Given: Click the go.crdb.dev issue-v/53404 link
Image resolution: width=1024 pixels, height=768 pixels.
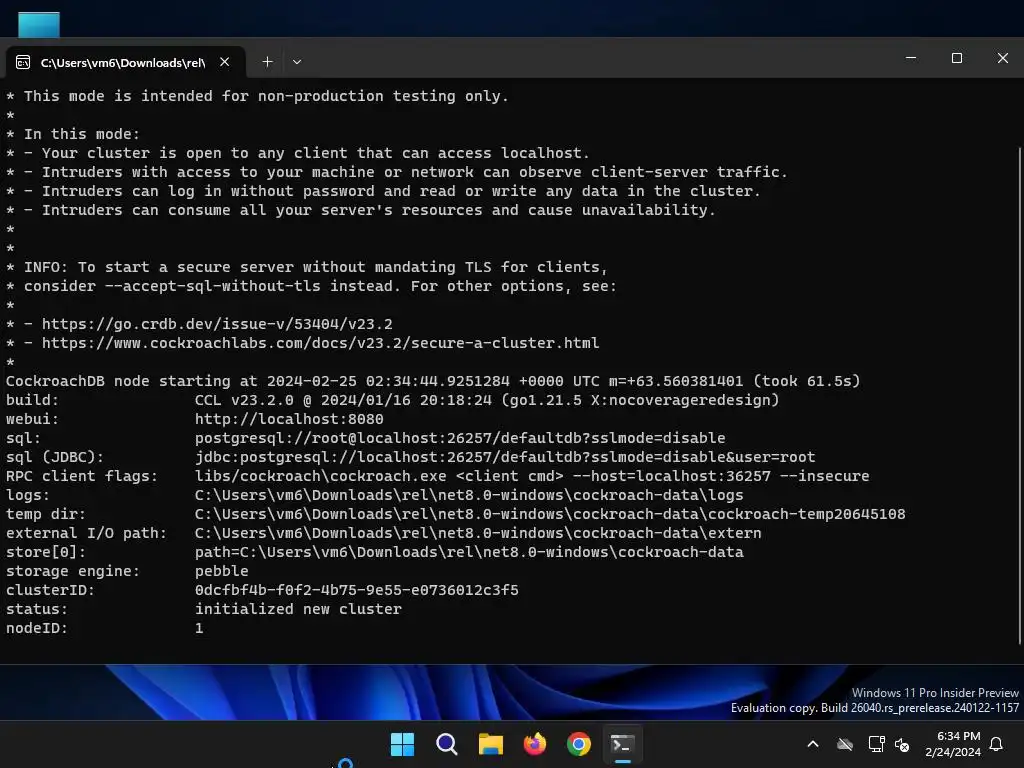Looking at the screenshot, I should 217,324.
